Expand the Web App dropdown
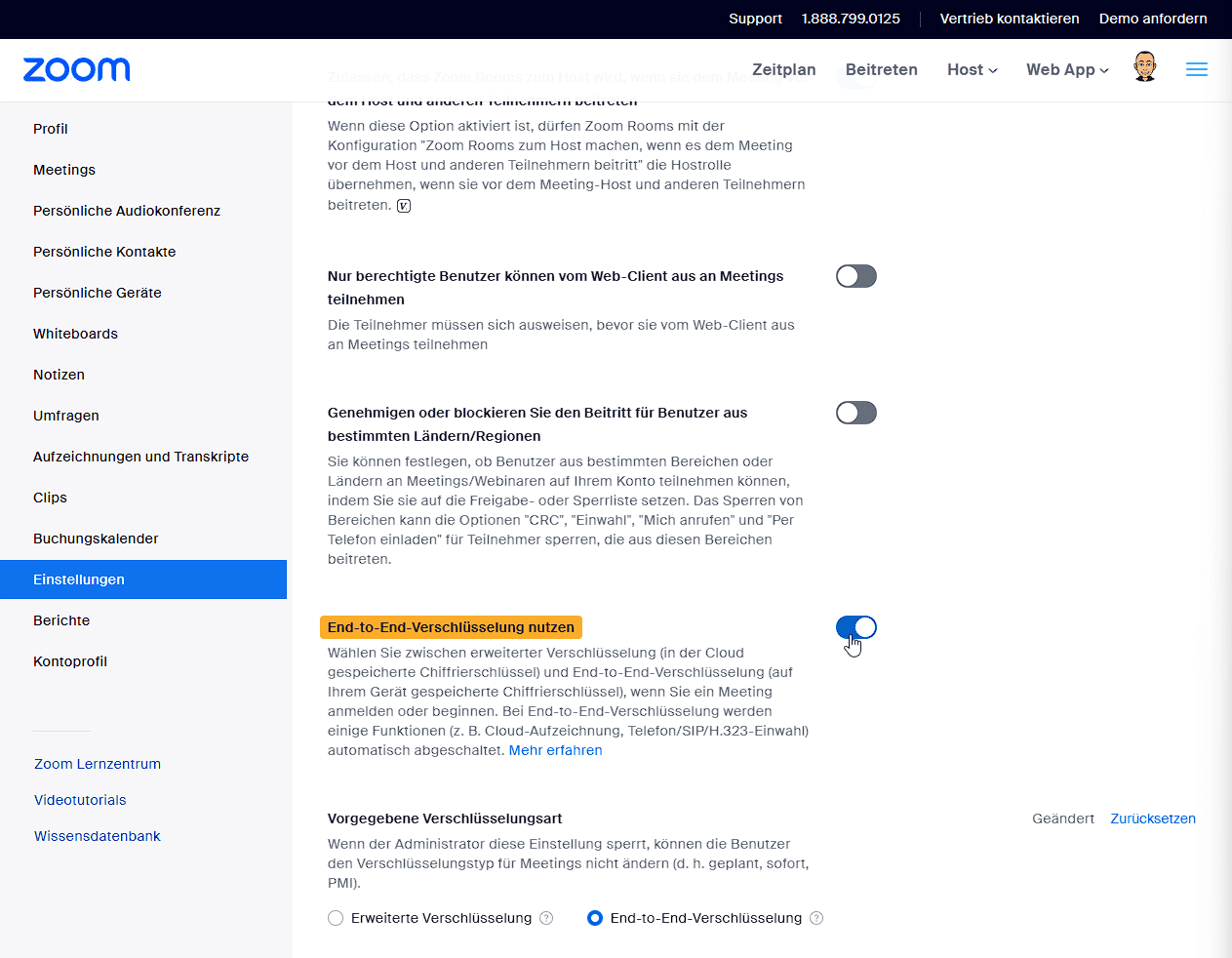The width and height of the screenshot is (1232, 958). tap(1067, 69)
